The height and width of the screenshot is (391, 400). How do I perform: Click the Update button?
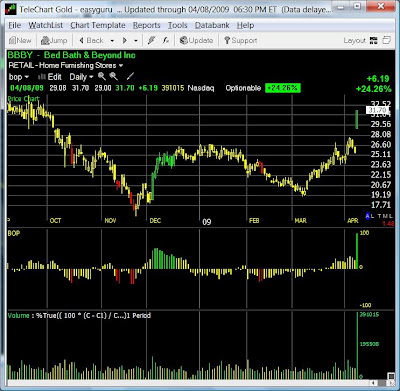point(196,41)
